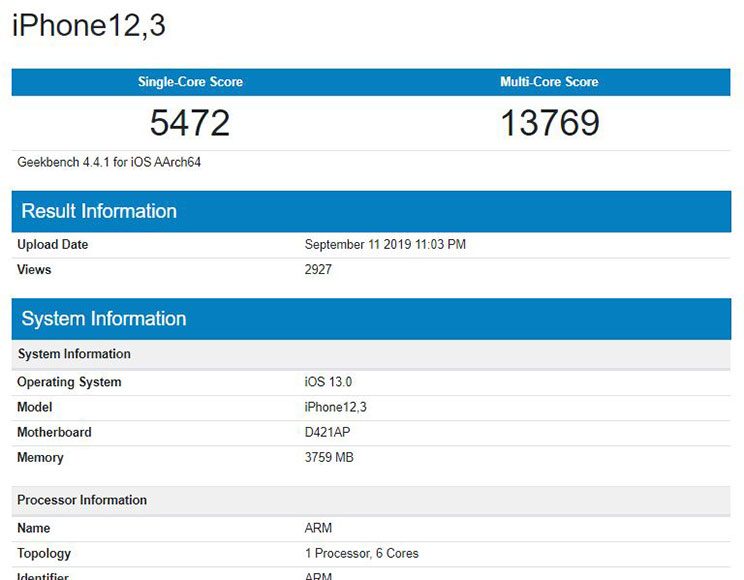Click the iPhone12,3 page title heading

point(89,26)
